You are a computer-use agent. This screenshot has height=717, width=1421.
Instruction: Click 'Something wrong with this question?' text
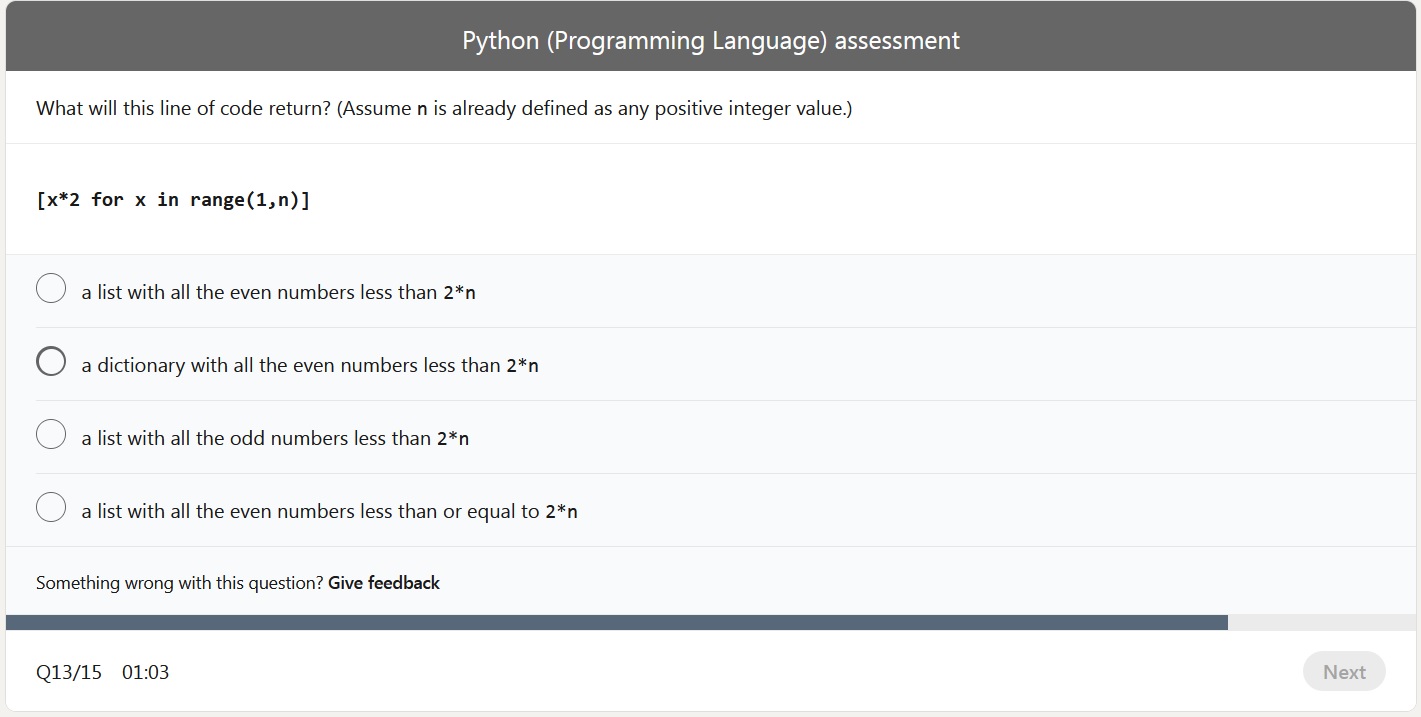point(178,583)
